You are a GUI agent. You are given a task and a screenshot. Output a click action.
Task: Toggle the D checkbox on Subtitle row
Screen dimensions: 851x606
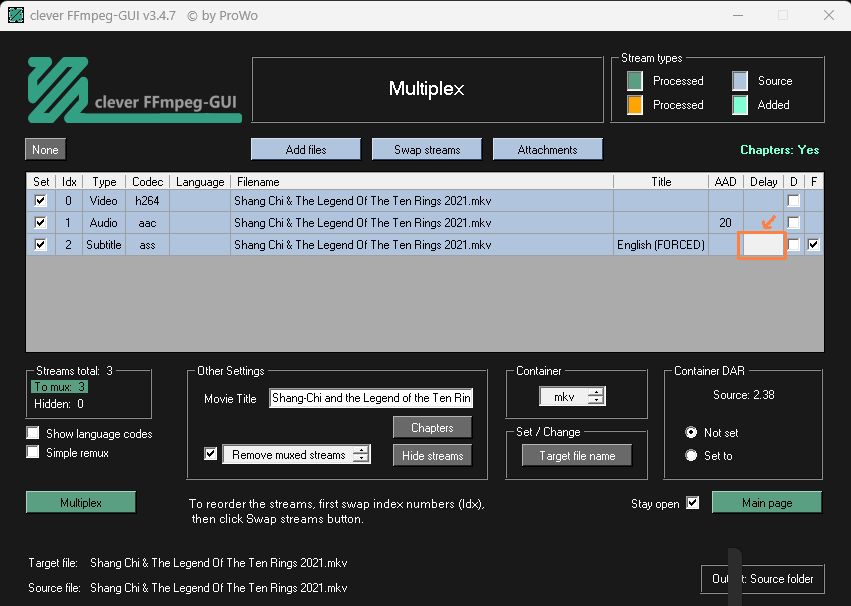click(x=793, y=244)
